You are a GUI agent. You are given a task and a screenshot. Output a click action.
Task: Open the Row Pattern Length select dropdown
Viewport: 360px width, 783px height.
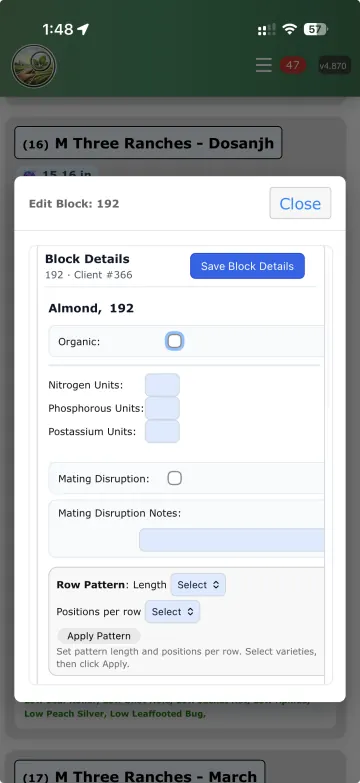pyautogui.click(x=198, y=585)
